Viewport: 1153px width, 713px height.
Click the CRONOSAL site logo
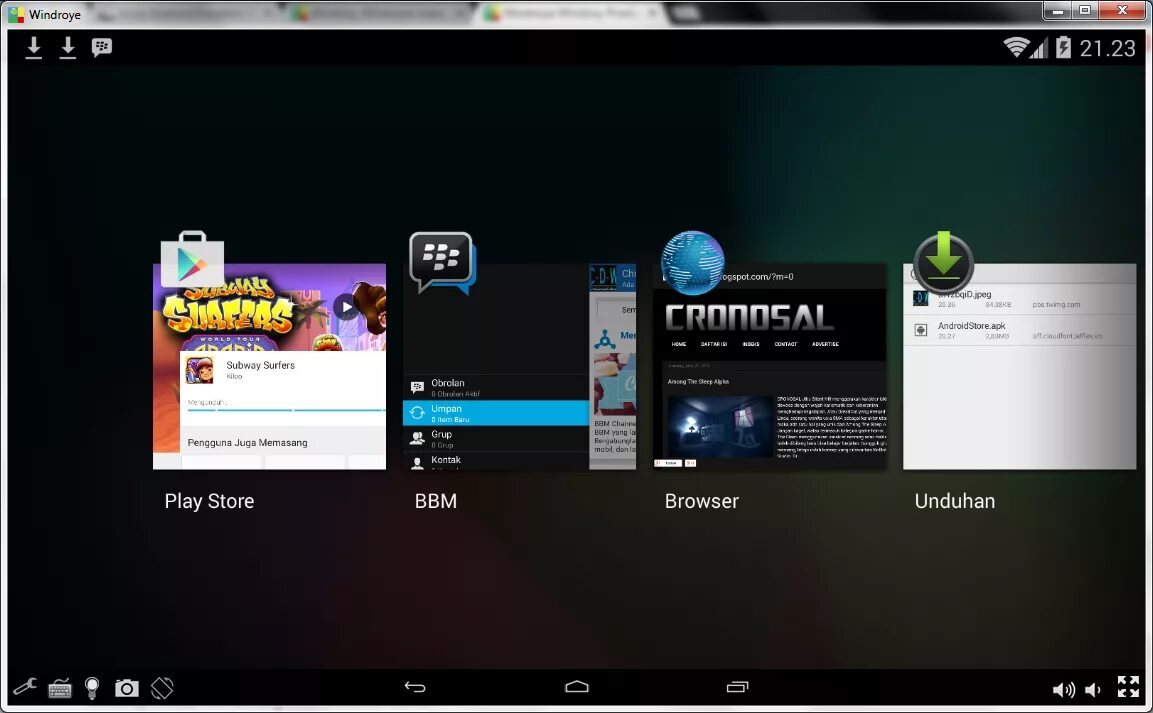(x=749, y=318)
